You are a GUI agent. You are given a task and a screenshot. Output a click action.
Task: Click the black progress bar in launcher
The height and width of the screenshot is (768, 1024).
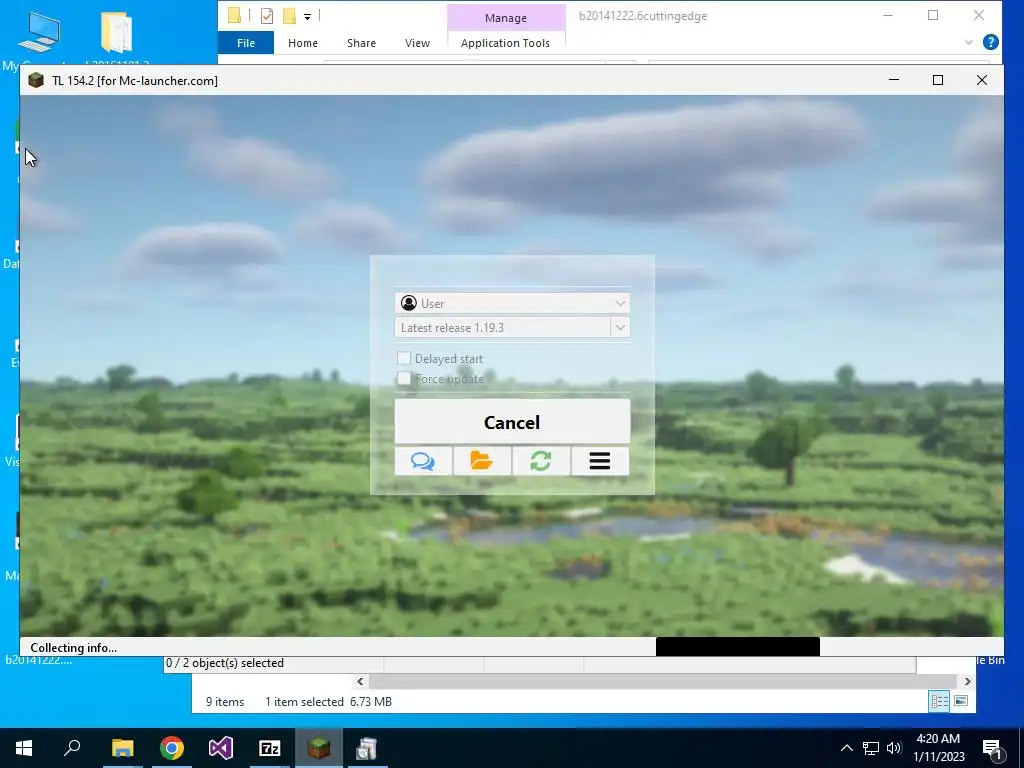pyautogui.click(x=737, y=647)
